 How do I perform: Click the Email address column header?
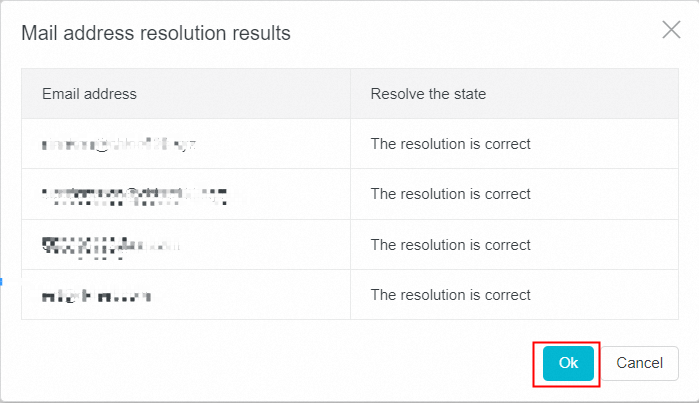click(x=89, y=94)
